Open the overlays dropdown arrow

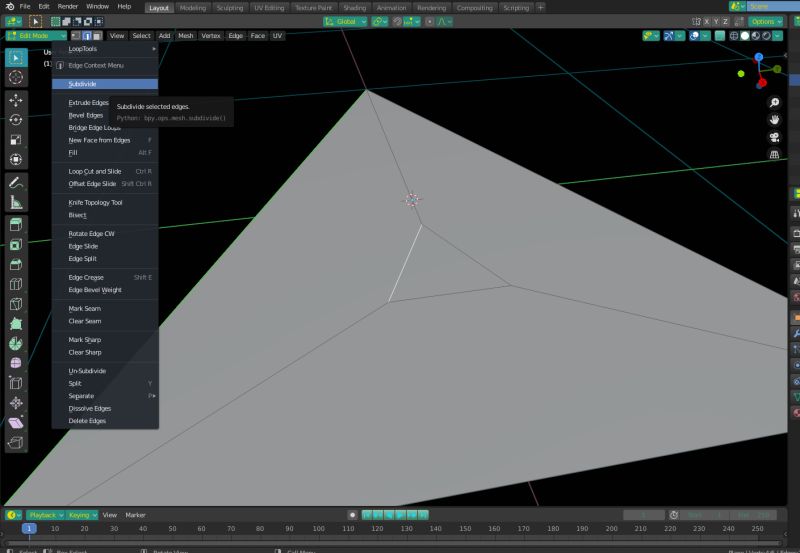[705, 36]
